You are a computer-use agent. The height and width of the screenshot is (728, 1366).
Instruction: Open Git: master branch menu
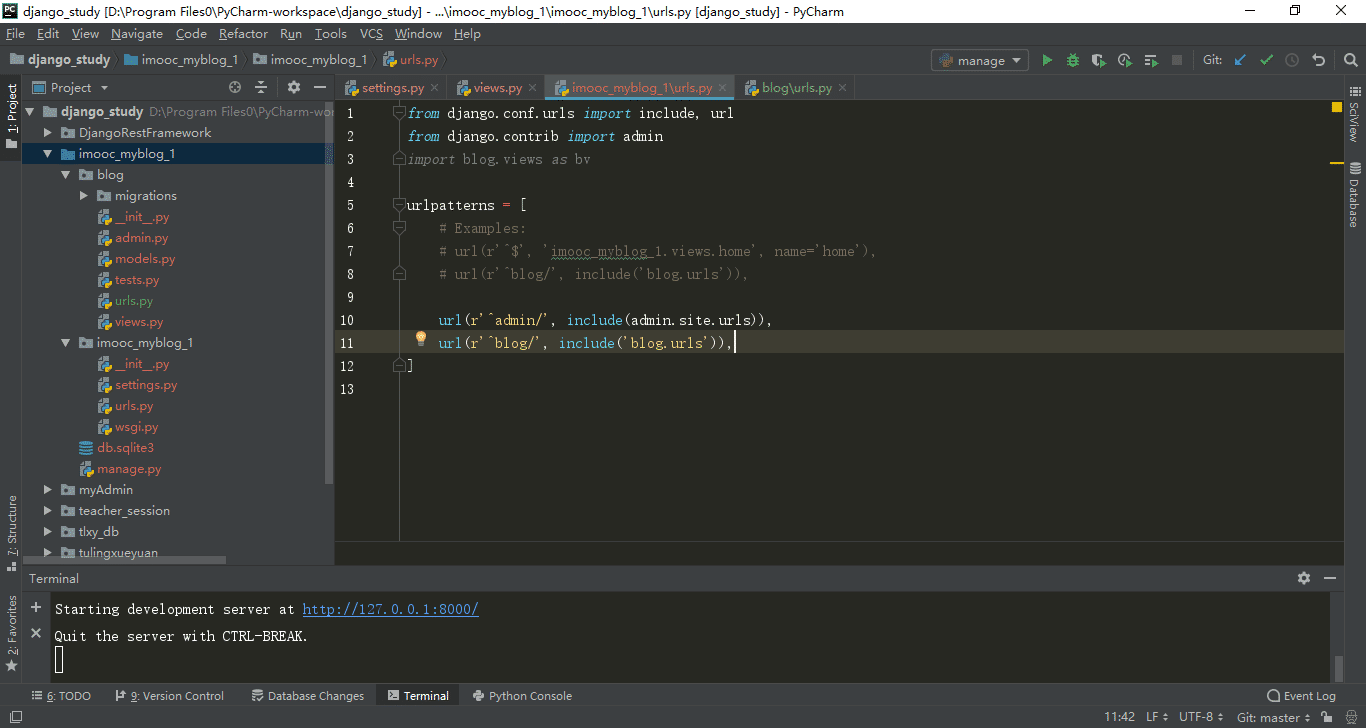[x=1274, y=717]
